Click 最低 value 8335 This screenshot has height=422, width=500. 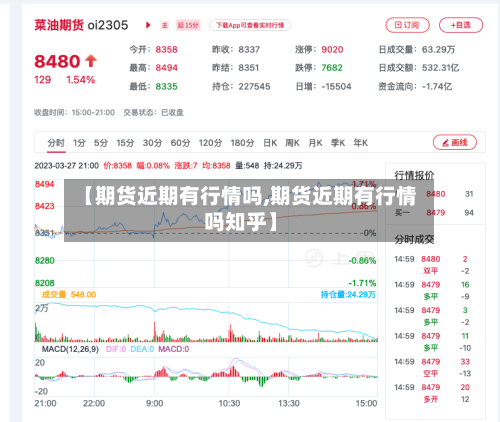[x=166, y=87]
